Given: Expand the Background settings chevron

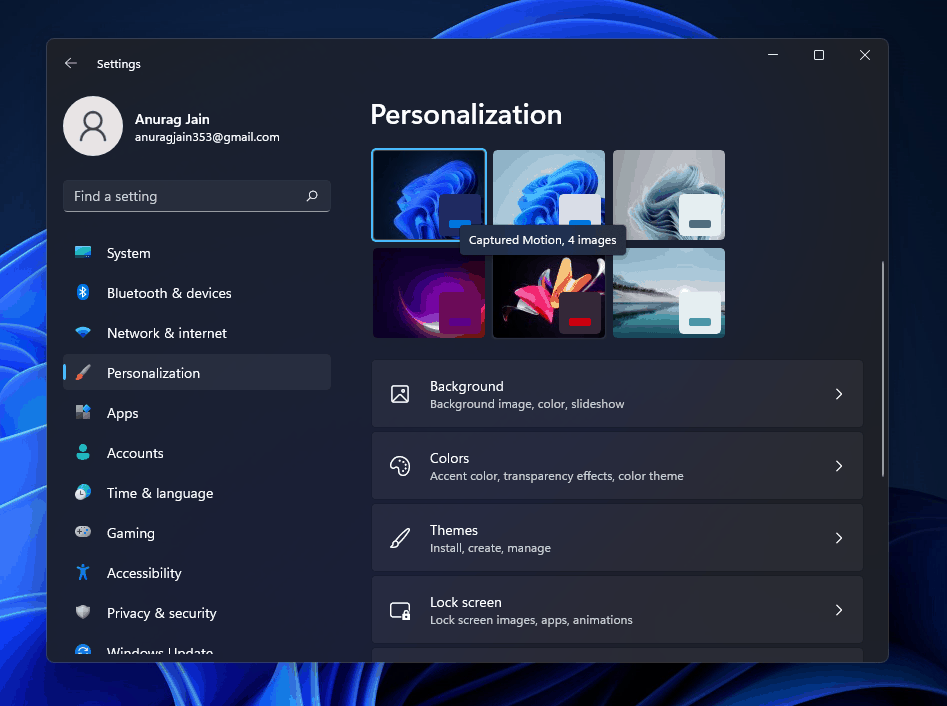Looking at the screenshot, I should [x=839, y=394].
